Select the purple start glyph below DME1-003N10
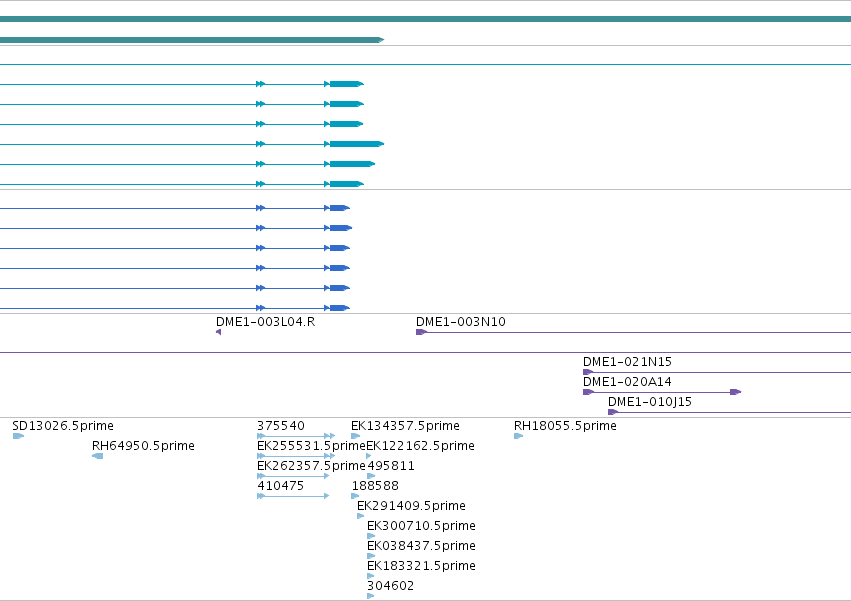851x601 pixels. tap(421, 332)
